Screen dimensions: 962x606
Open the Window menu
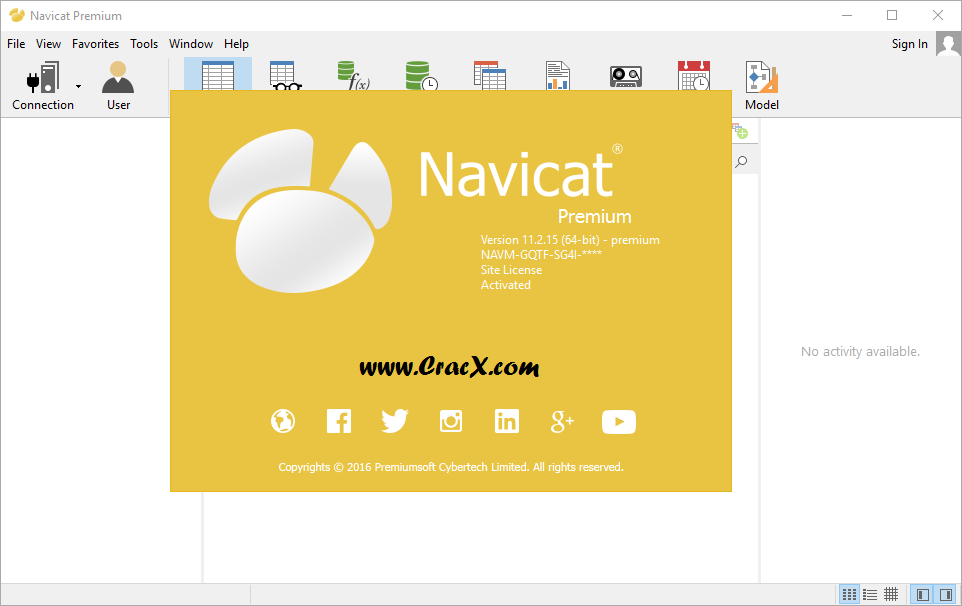tap(191, 44)
